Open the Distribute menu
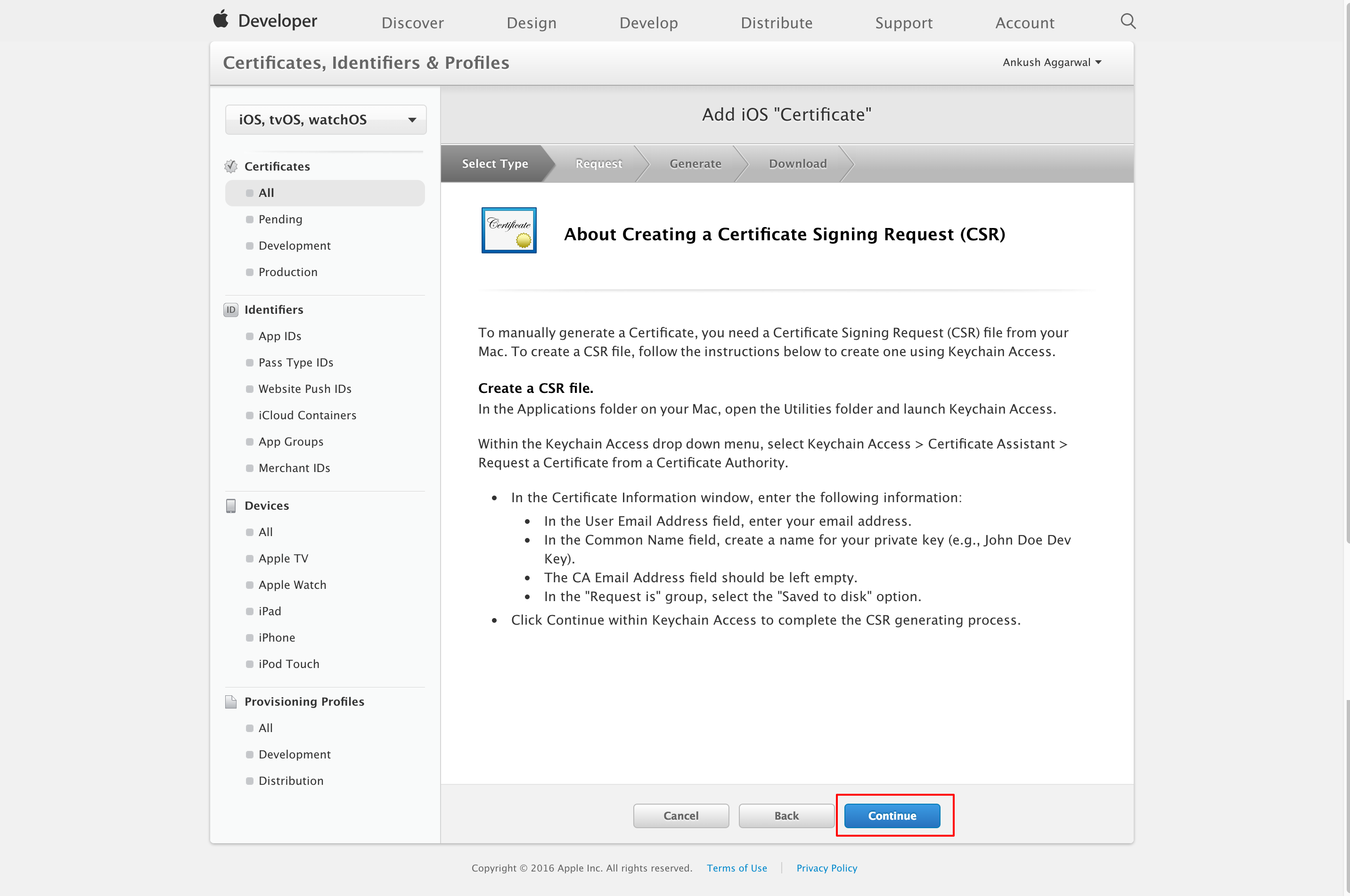The image size is (1350, 896). (777, 23)
